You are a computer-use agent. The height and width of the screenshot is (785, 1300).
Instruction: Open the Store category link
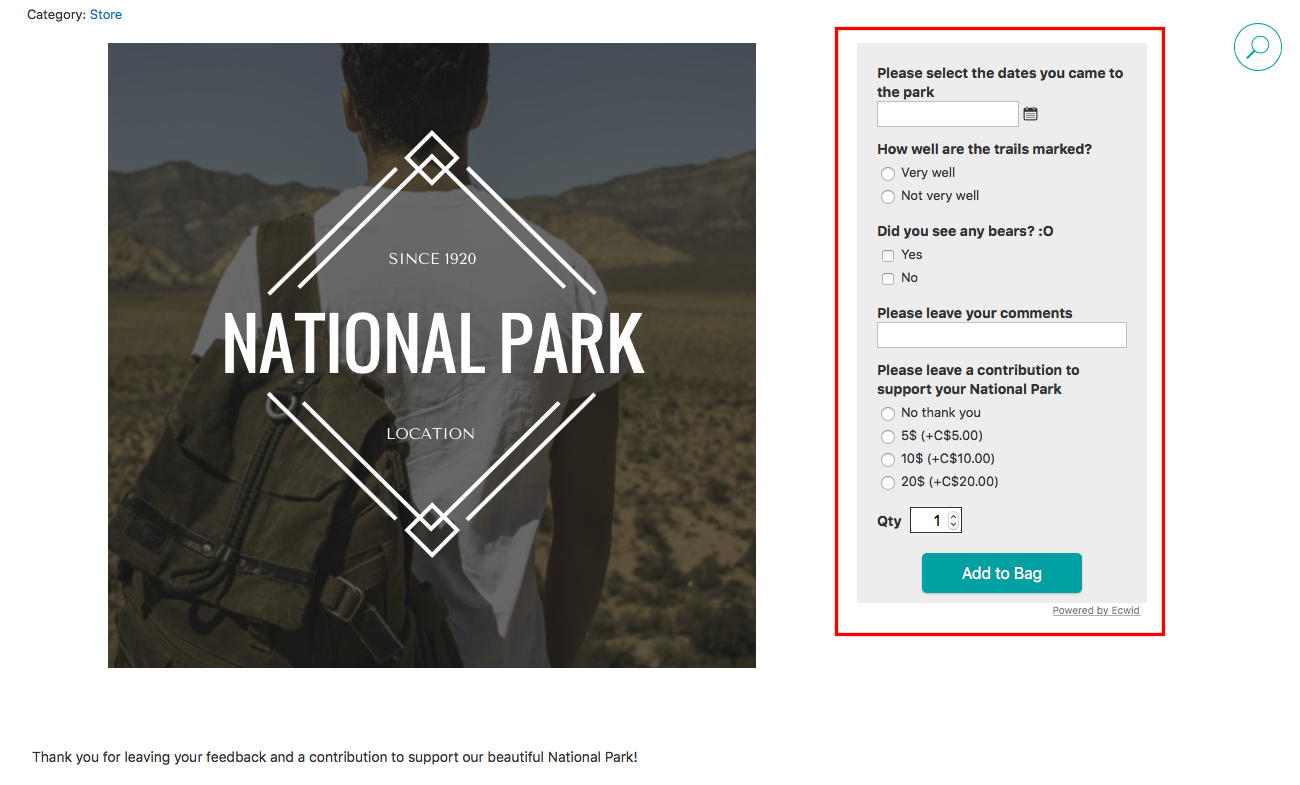click(106, 14)
